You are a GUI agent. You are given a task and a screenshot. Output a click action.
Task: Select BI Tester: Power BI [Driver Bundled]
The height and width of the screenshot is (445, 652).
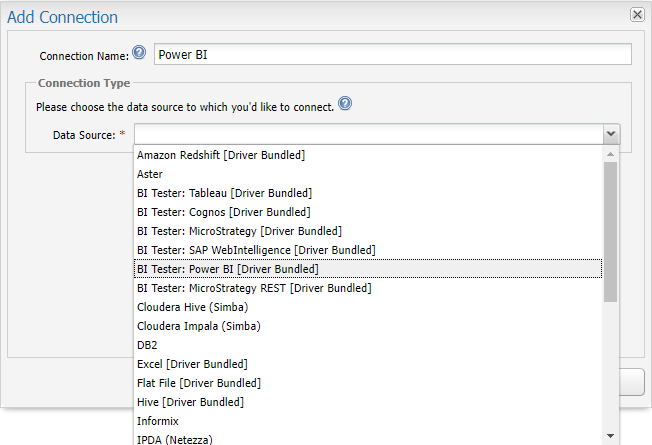coord(368,269)
